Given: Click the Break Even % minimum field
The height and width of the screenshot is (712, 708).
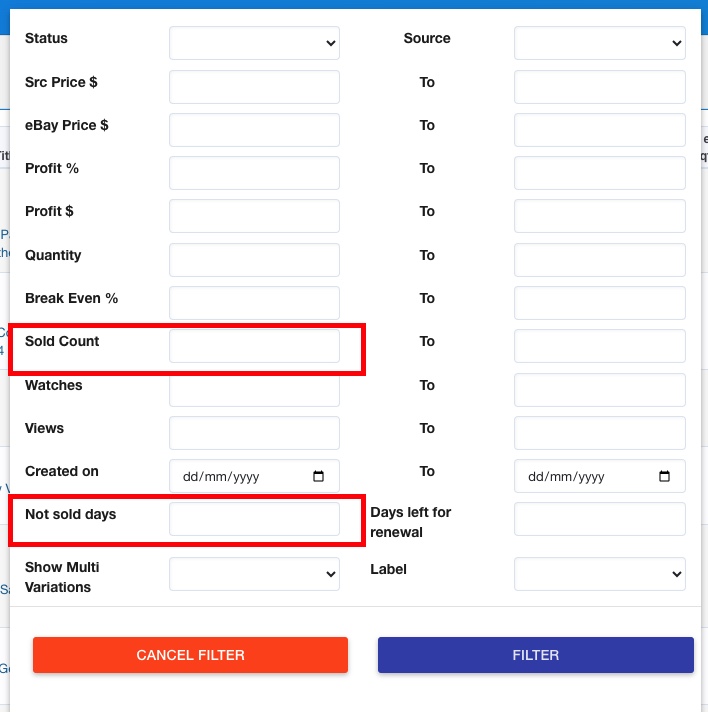Looking at the screenshot, I should (254, 303).
